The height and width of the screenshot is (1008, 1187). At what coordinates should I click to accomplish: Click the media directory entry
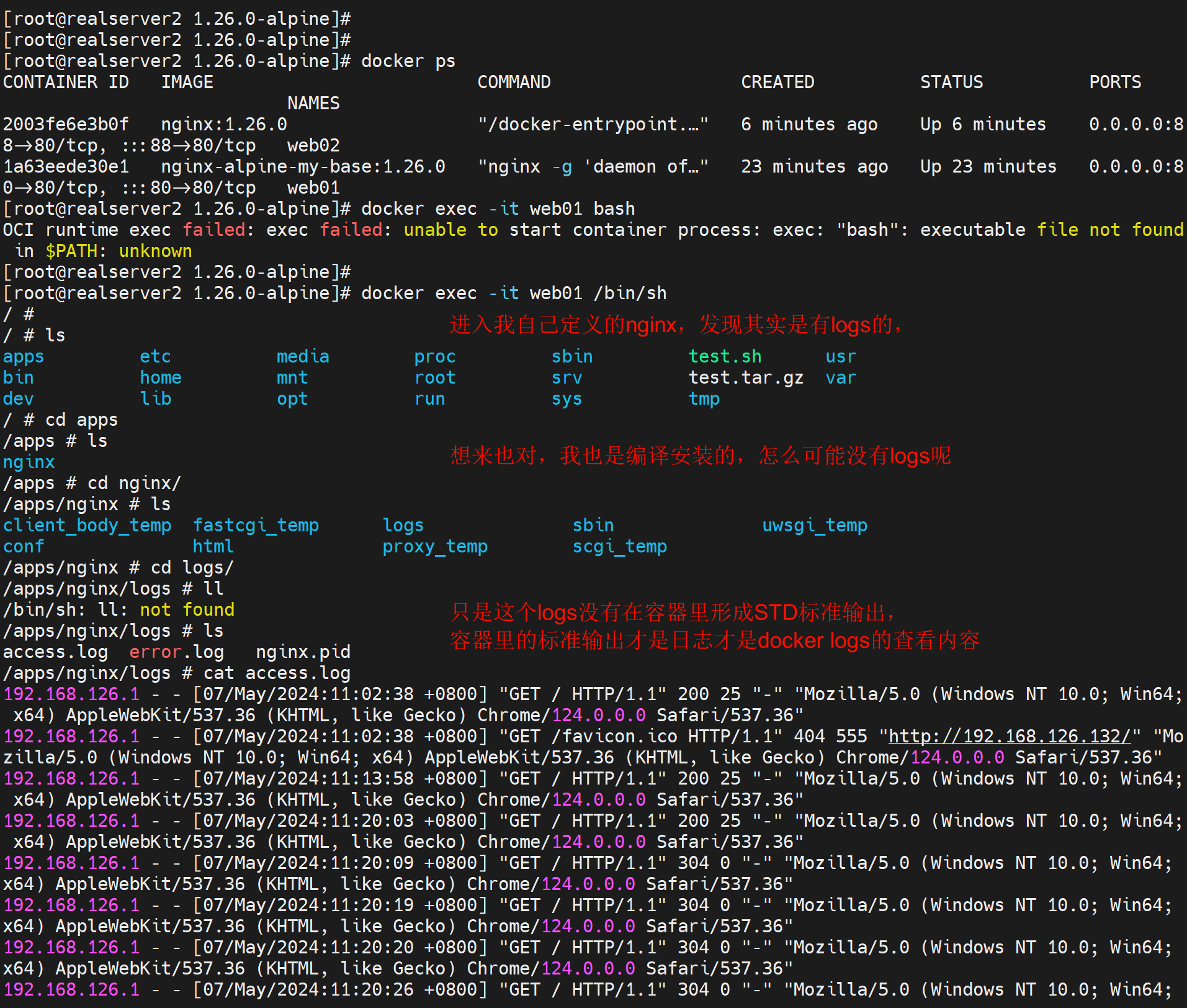(x=303, y=356)
